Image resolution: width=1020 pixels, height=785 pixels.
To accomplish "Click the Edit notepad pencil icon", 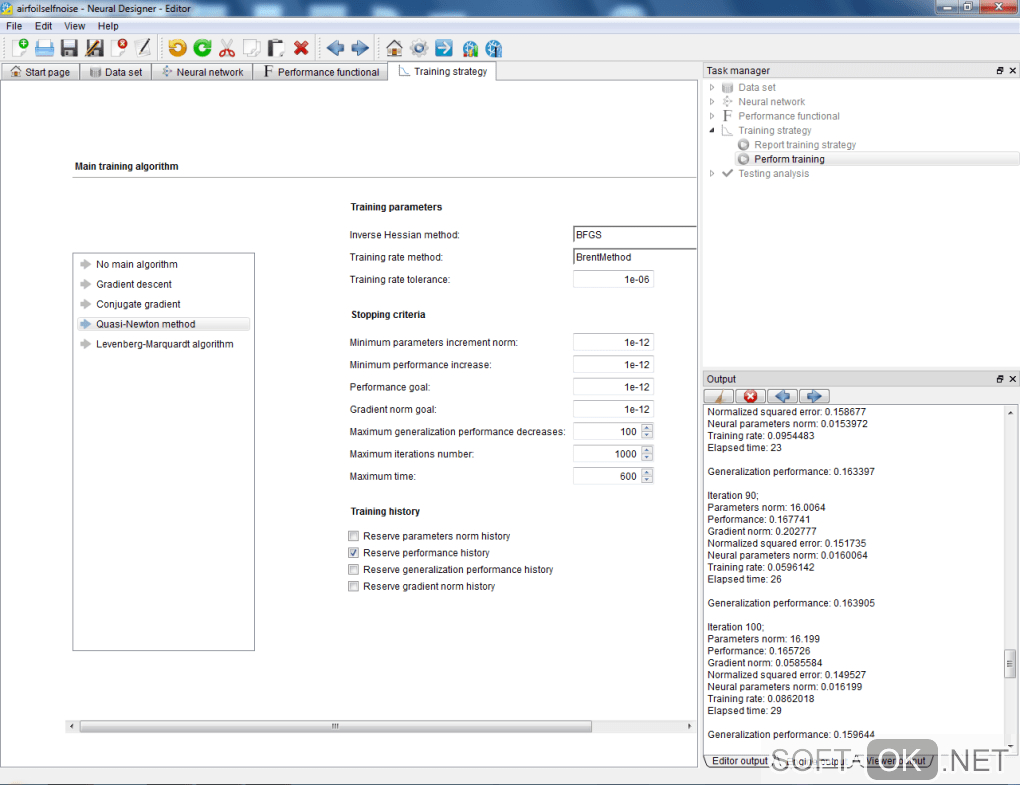I will [143, 47].
